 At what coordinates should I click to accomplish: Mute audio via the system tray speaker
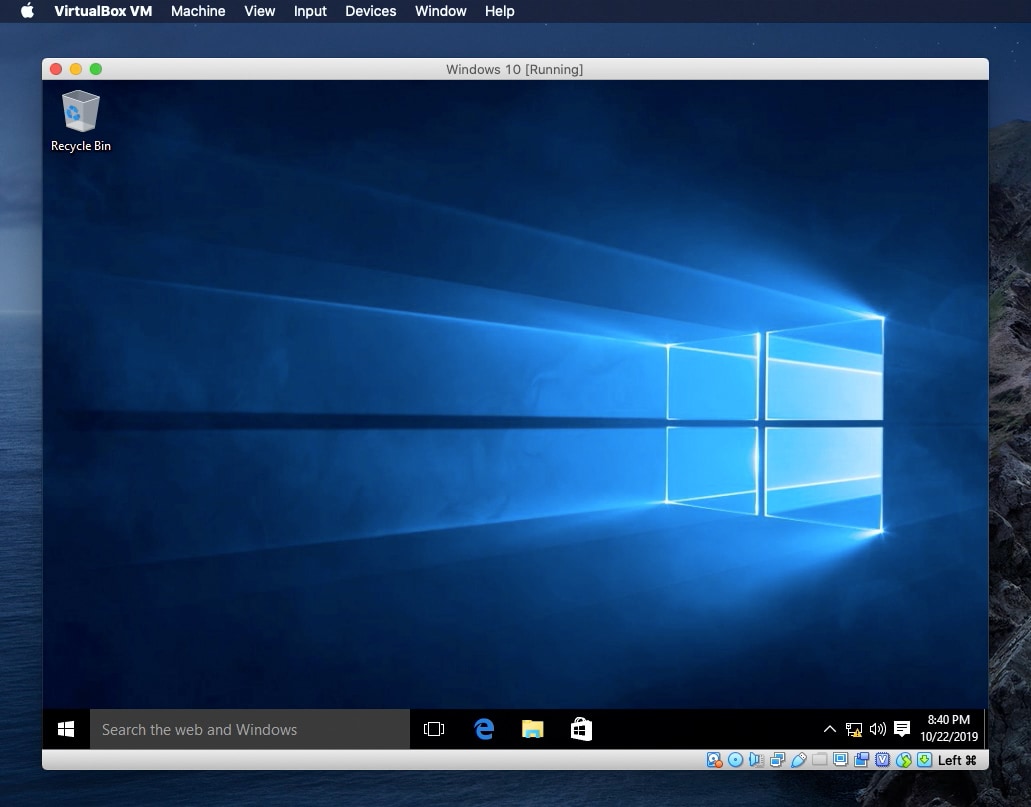(877, 729)
